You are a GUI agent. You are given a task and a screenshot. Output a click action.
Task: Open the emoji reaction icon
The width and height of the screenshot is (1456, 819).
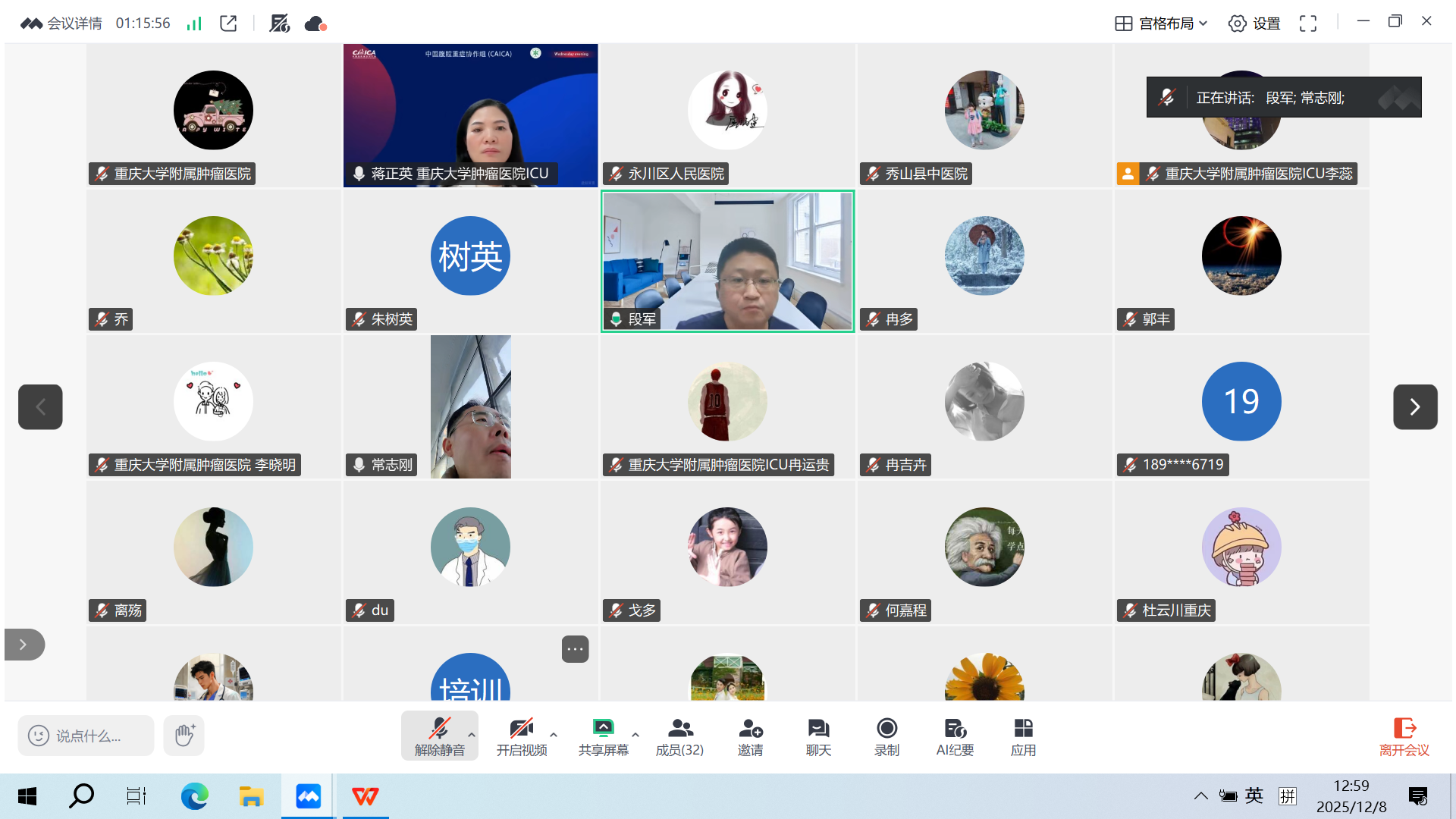coord(39,735)
